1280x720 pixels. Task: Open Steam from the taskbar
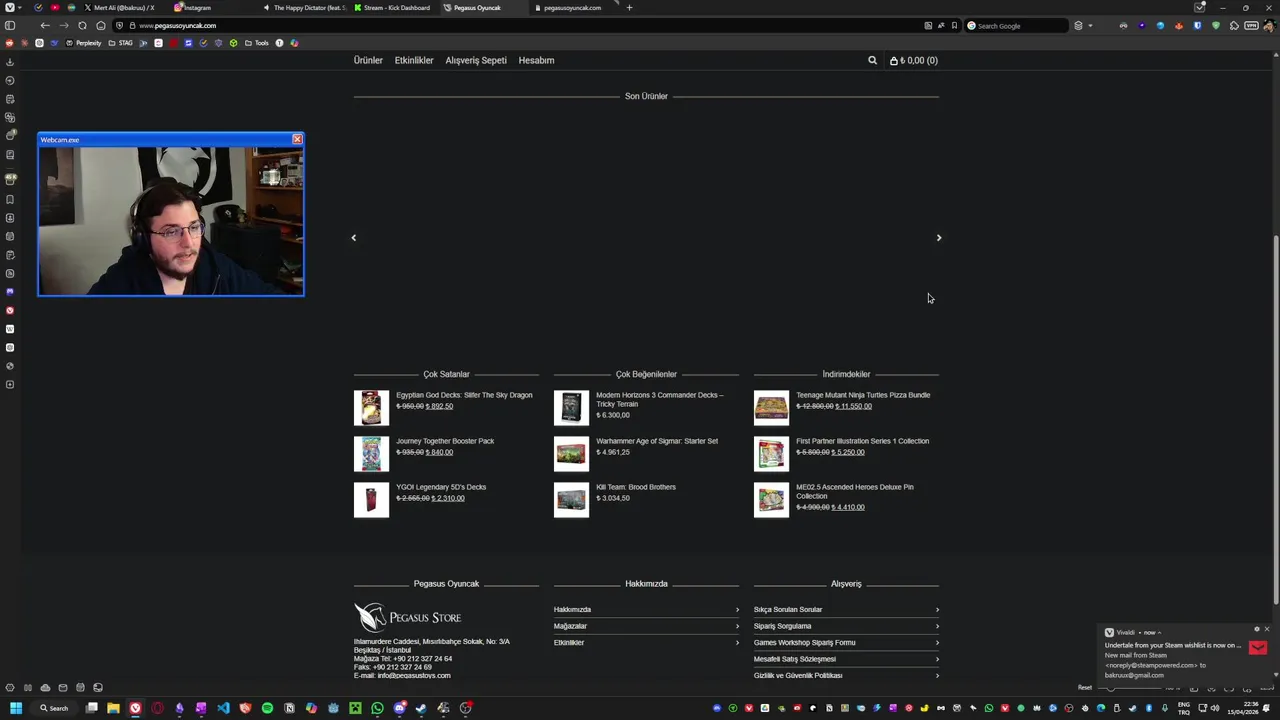(421, 708)
